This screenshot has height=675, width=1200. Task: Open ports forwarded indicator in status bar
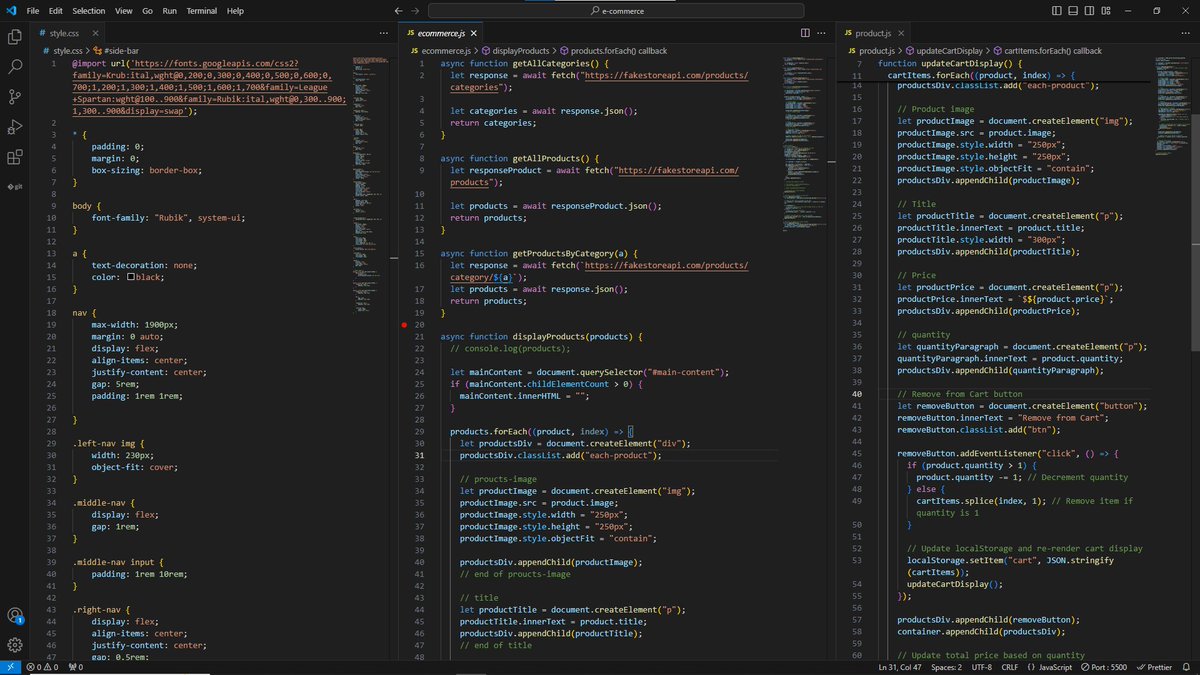(75, 667)
